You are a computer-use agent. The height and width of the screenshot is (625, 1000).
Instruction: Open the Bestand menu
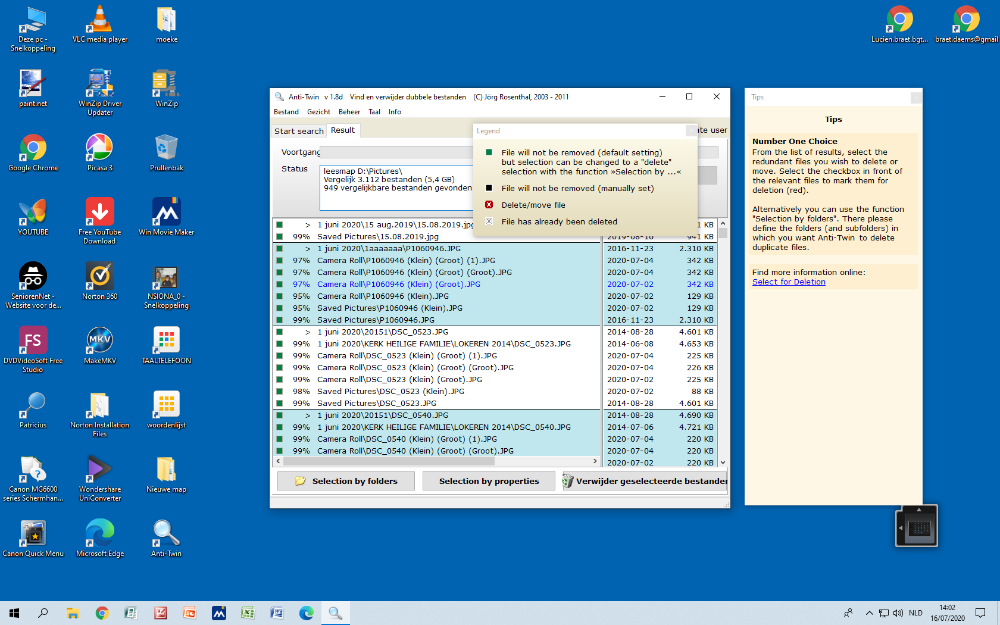pyautogui.click(x=286, y=112)
